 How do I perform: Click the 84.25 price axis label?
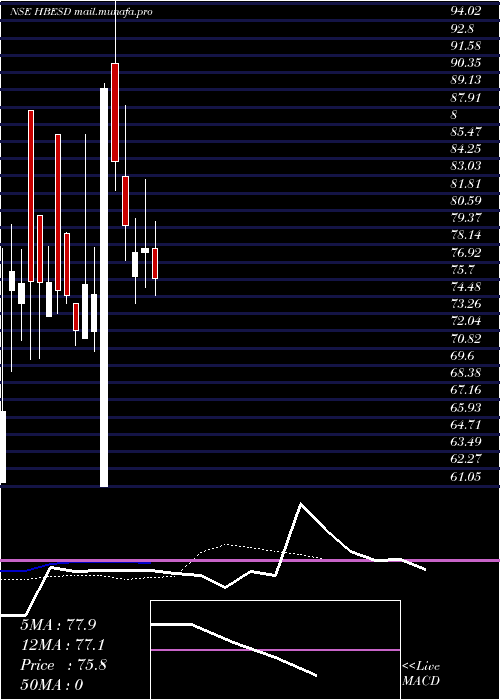[x=466, y=149]
